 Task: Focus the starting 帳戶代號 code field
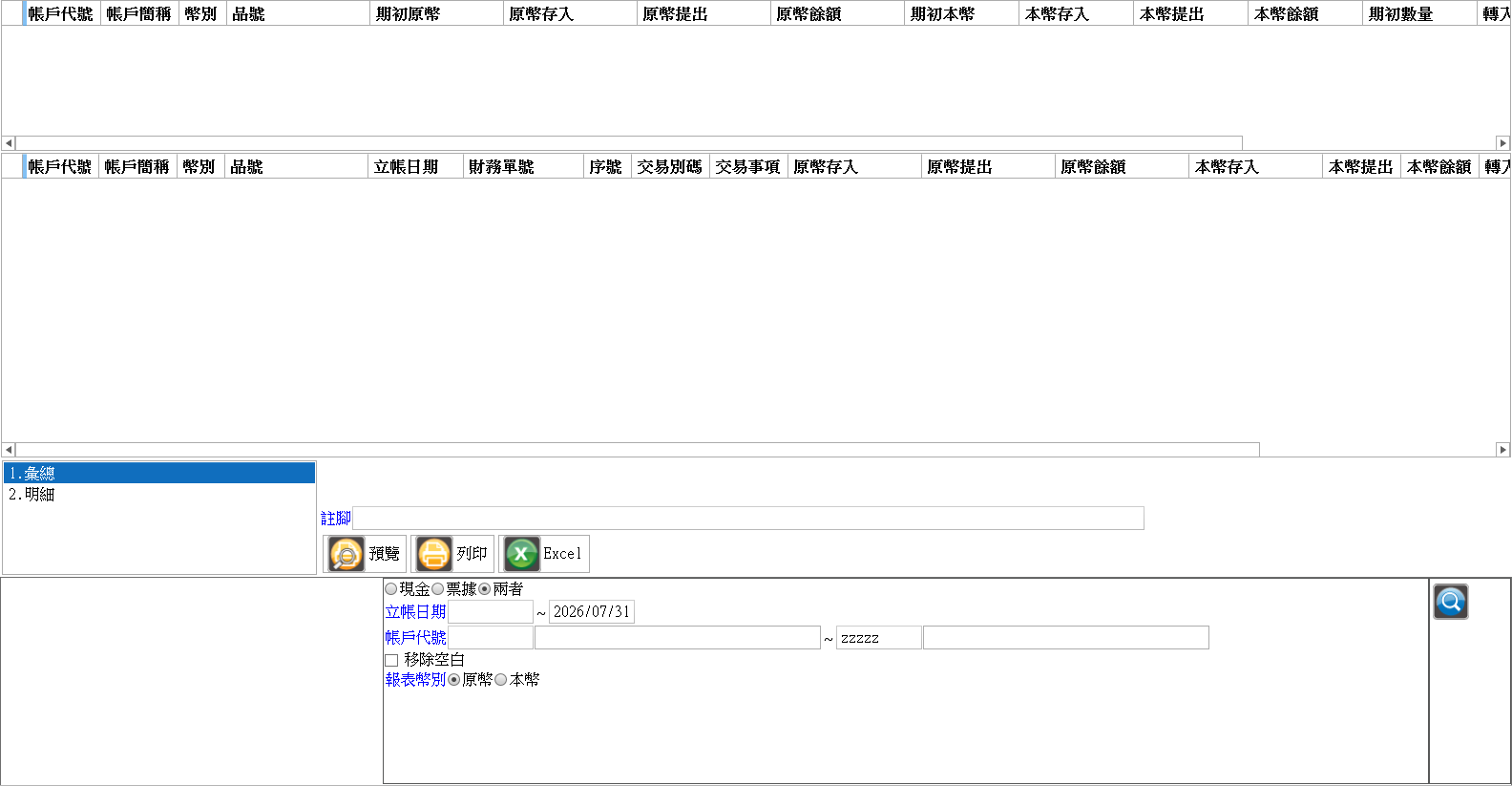[x=491, y=637]
